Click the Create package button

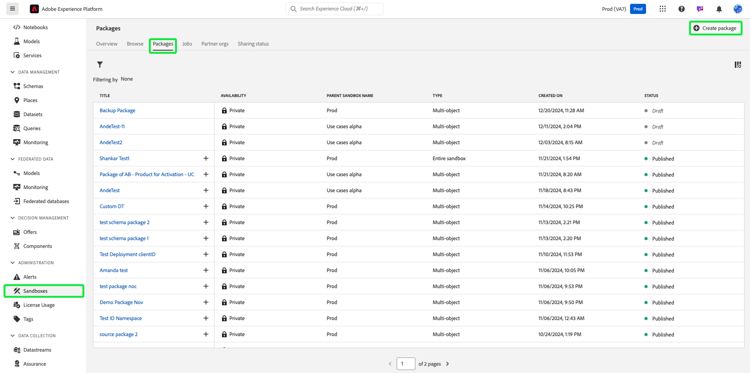(715, 28)
